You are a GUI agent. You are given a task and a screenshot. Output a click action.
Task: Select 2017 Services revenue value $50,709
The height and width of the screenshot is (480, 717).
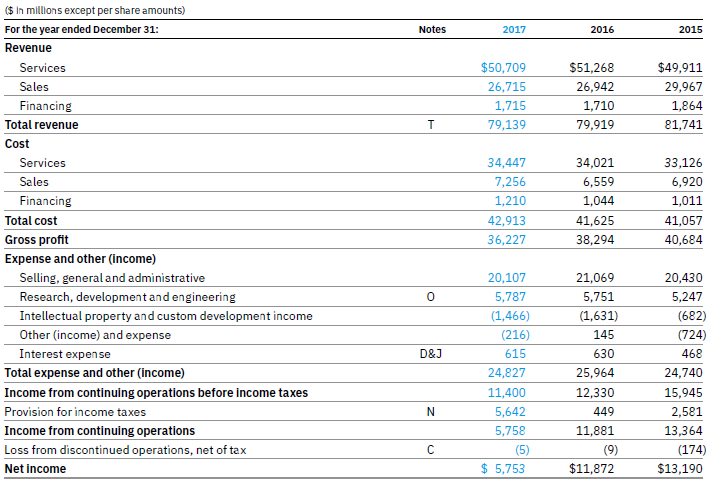click(503, 68)
